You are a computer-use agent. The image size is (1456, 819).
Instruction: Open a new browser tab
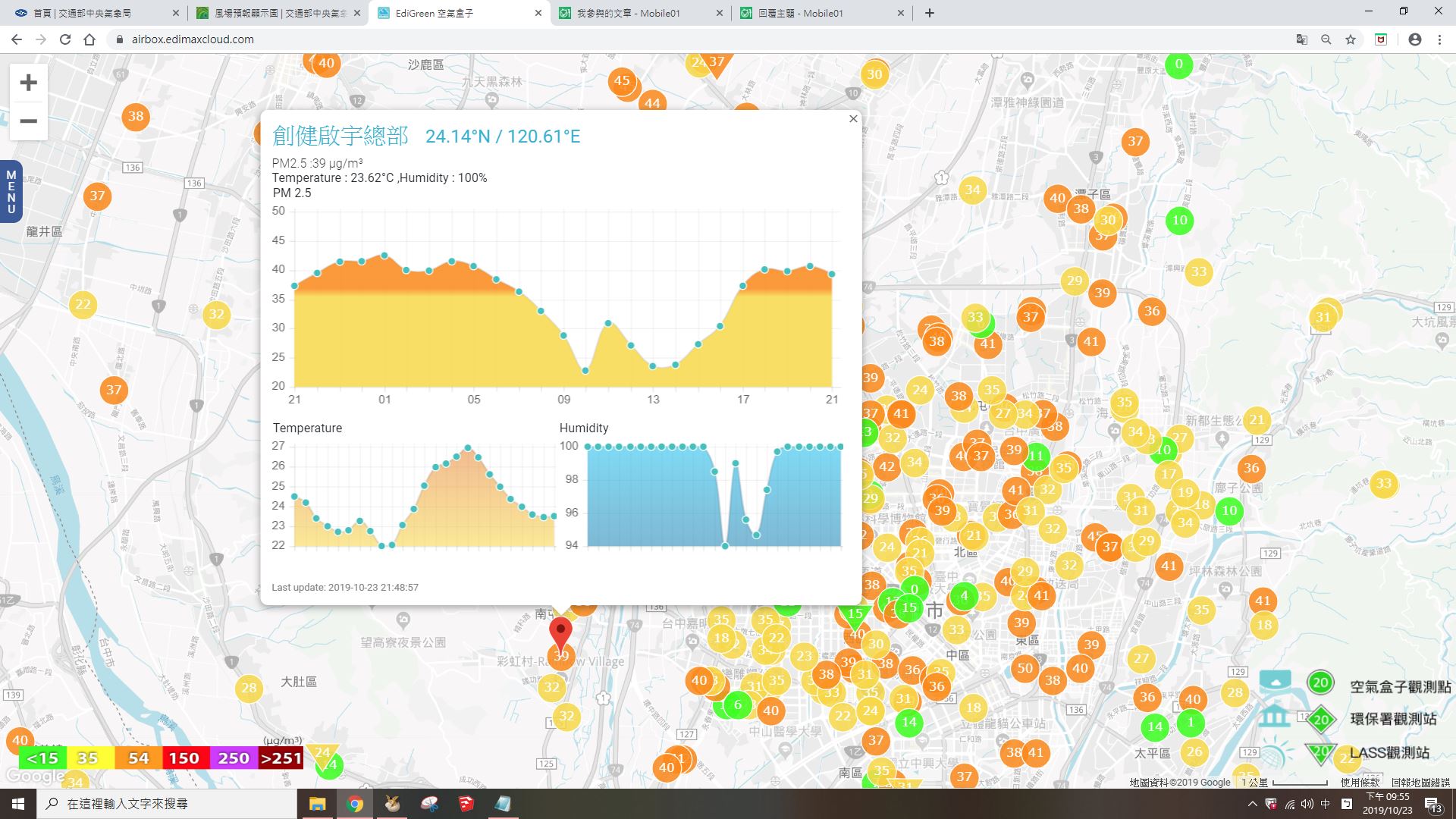[930, 13]
